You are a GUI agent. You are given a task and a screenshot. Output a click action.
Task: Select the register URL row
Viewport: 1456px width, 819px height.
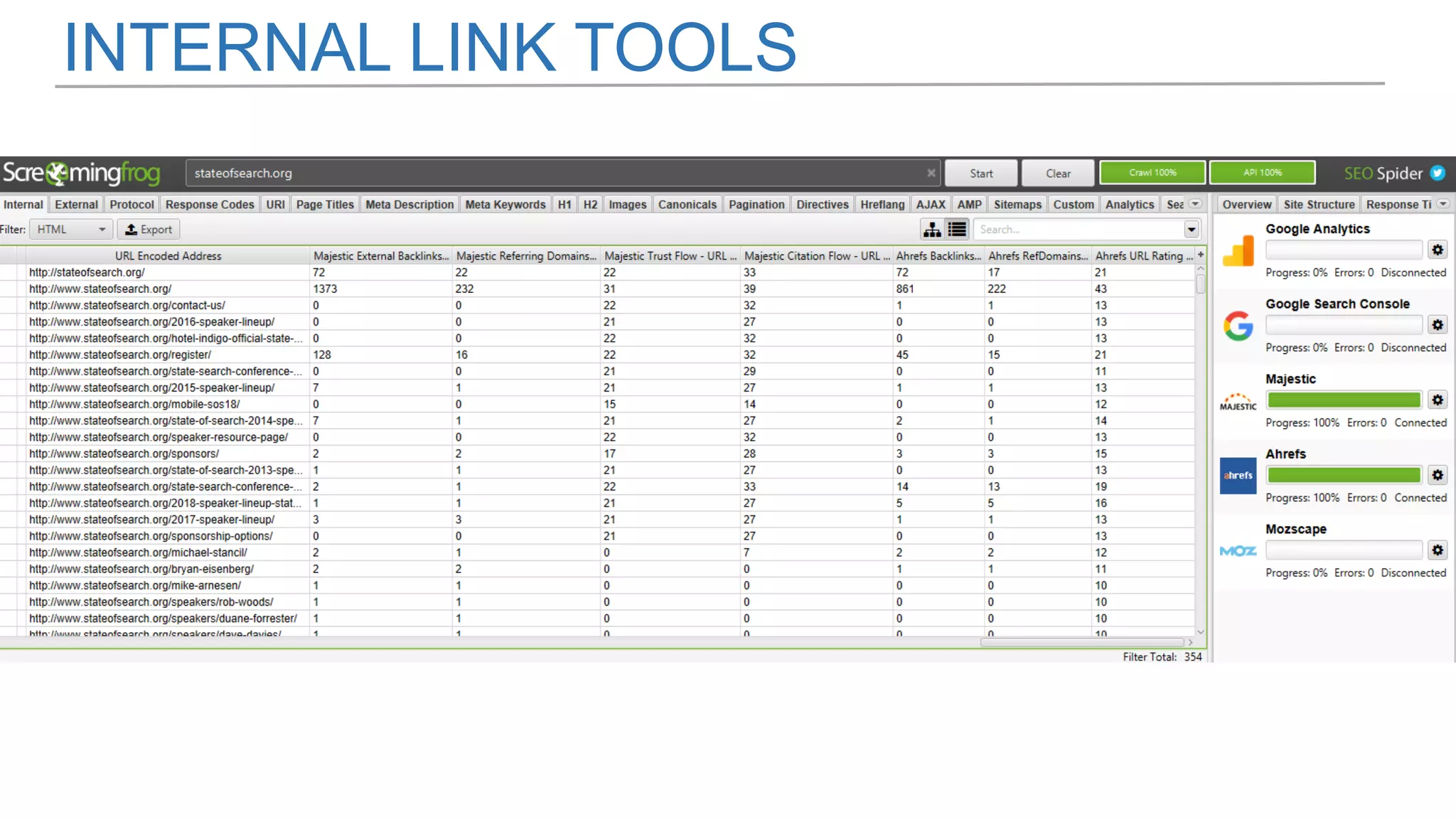tap(596, 355)
